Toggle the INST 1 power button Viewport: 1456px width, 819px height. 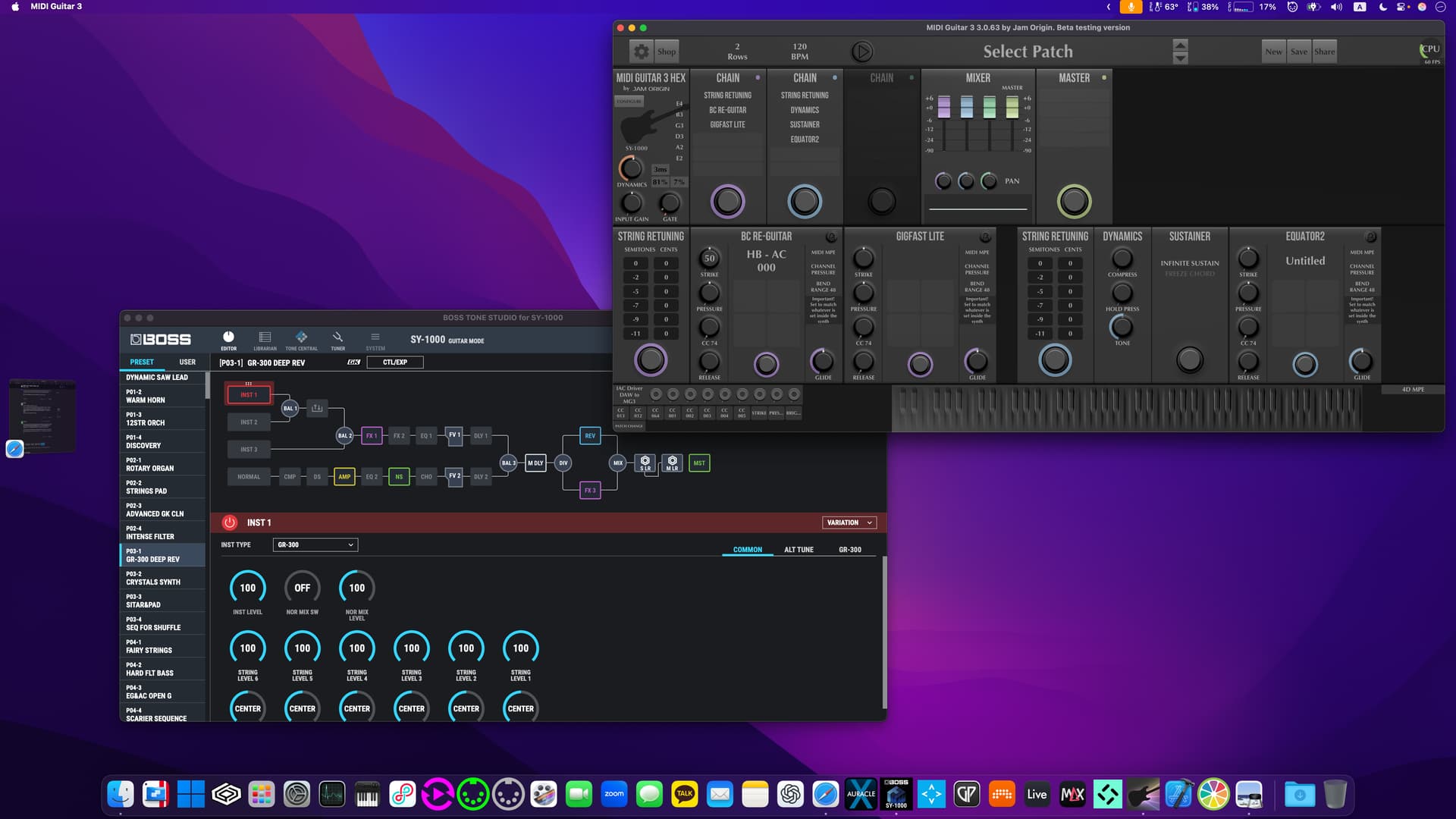pos(229,522)
